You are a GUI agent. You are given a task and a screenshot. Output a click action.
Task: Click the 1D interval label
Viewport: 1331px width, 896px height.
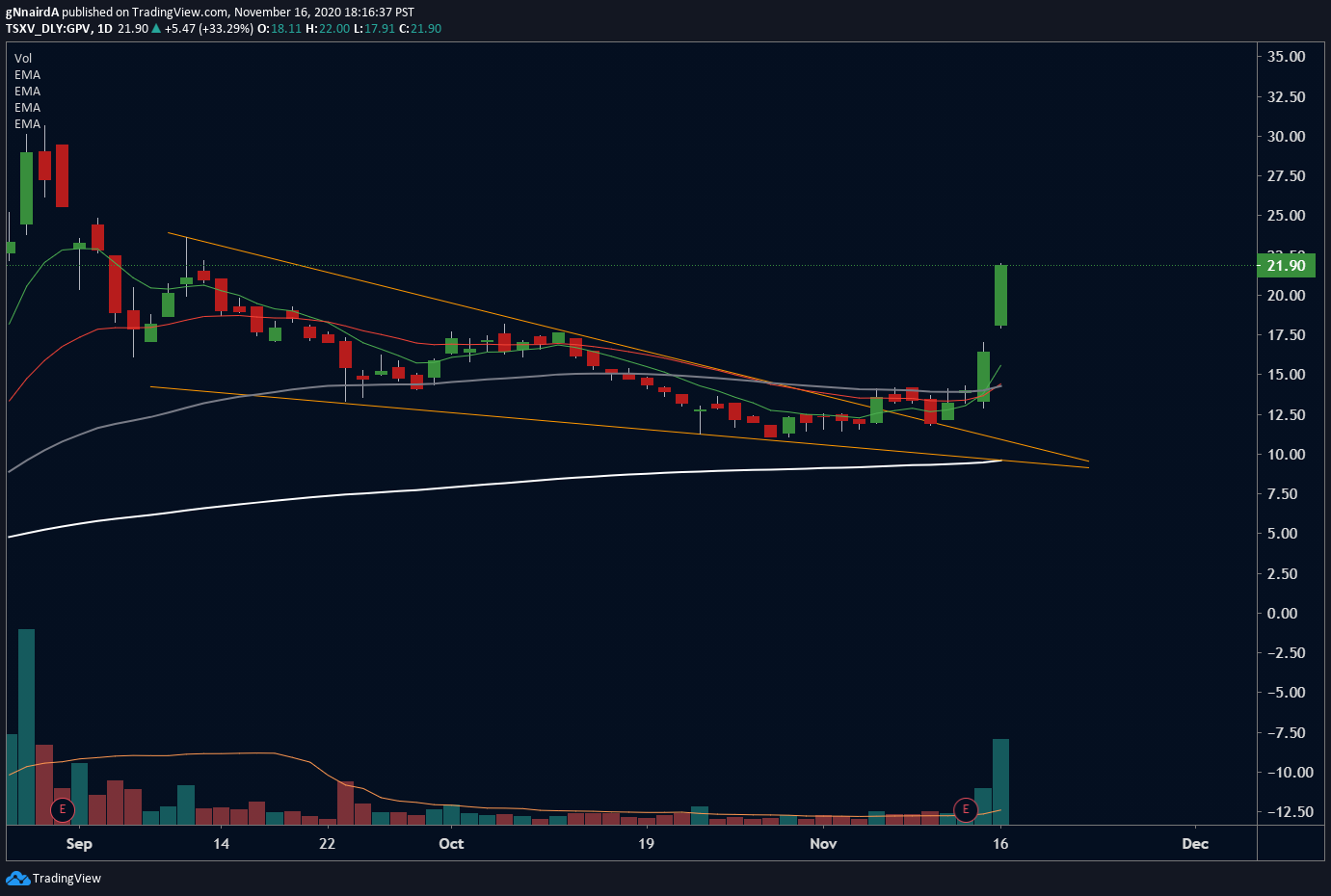click(105, 29)
